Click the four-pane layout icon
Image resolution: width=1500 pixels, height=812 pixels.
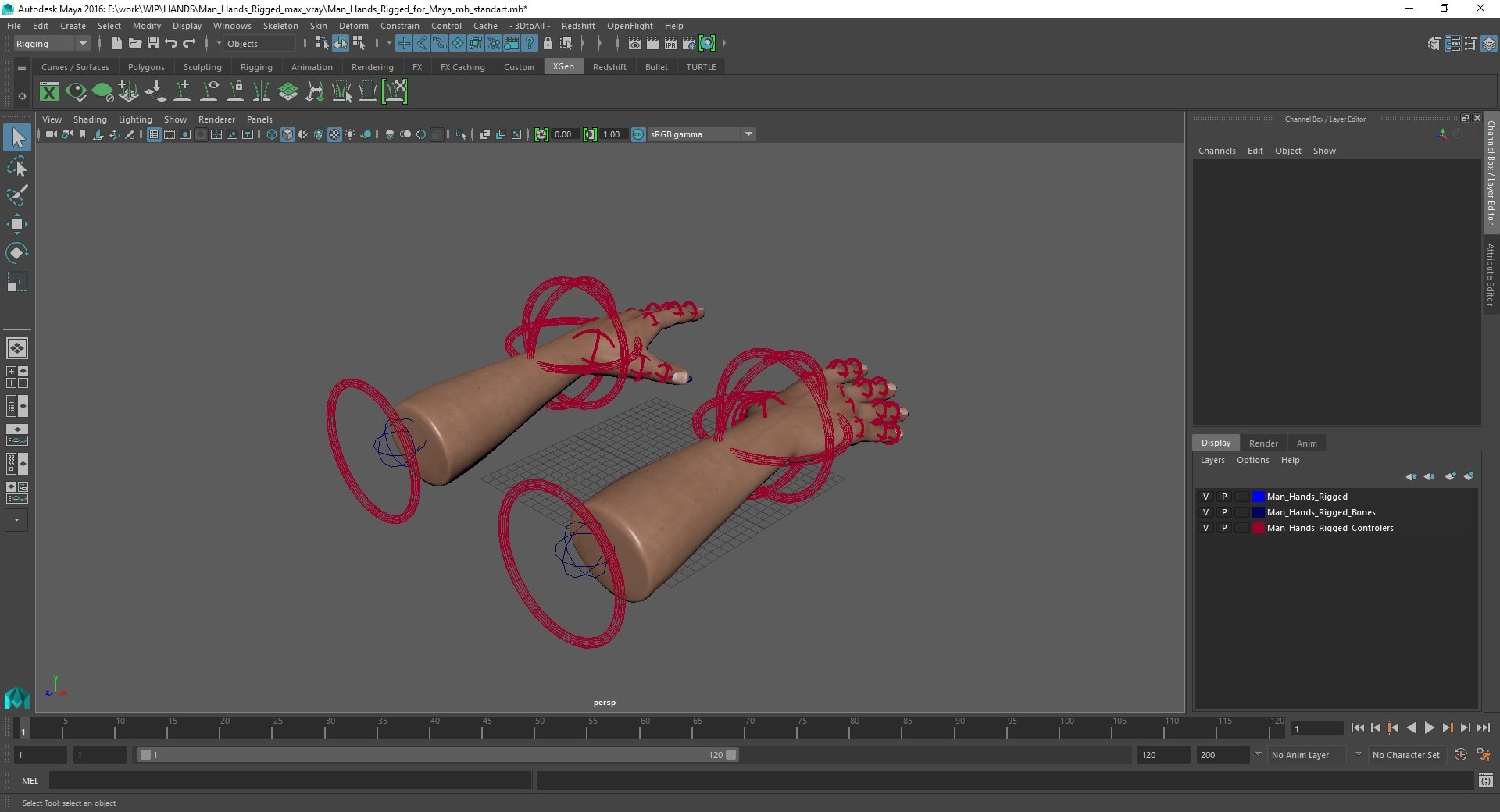[17, 377]
